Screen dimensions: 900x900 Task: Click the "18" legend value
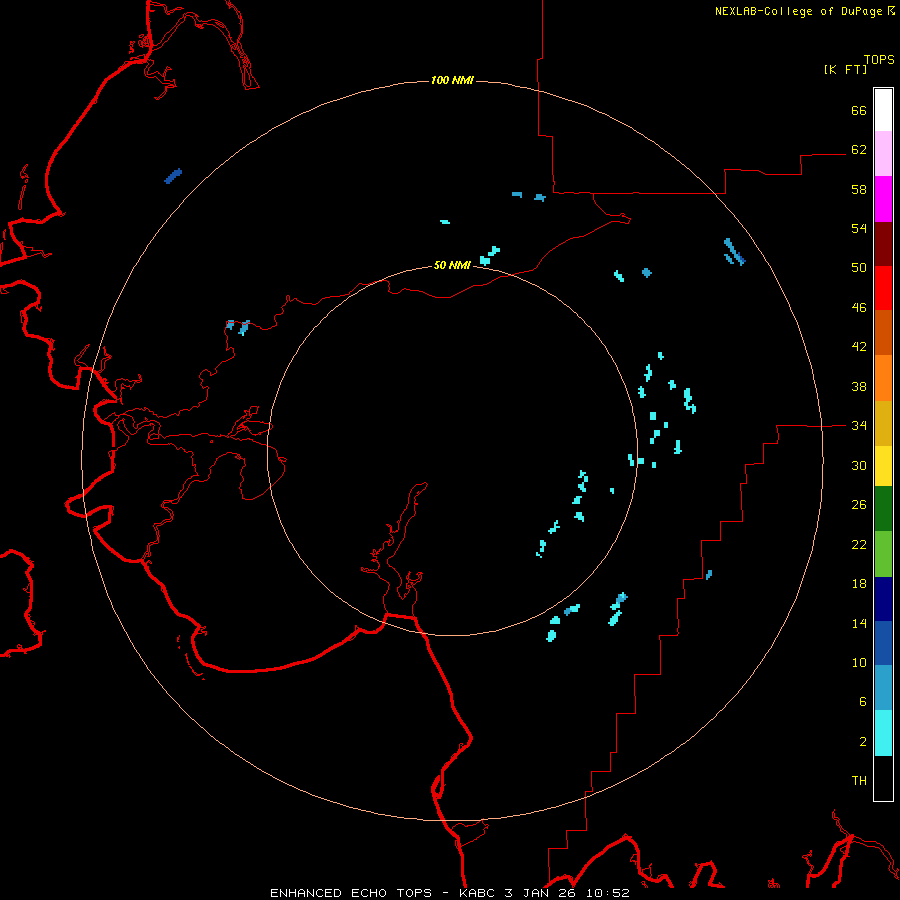coord(859,584)
